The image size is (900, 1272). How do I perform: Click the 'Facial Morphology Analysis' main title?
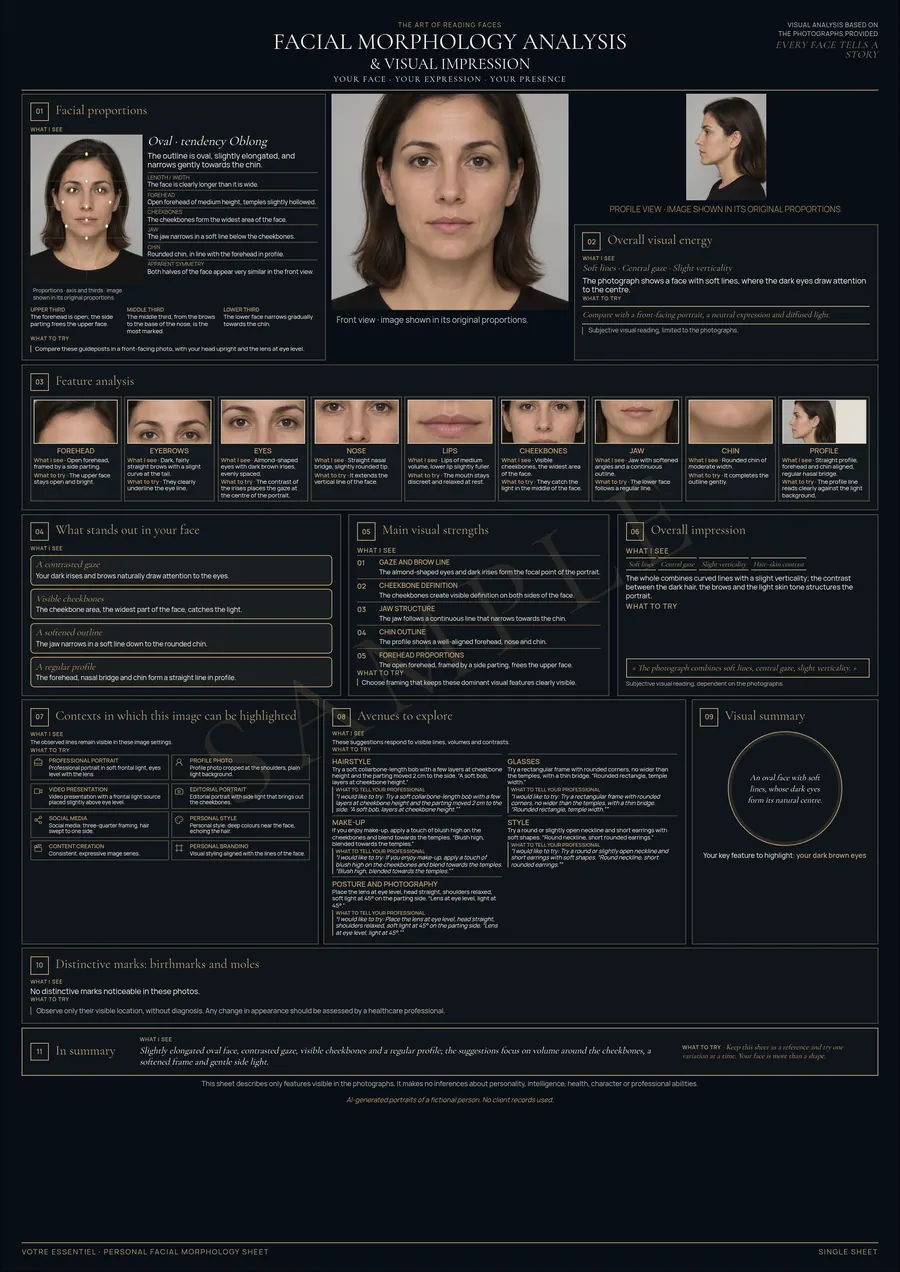point(450,42)
